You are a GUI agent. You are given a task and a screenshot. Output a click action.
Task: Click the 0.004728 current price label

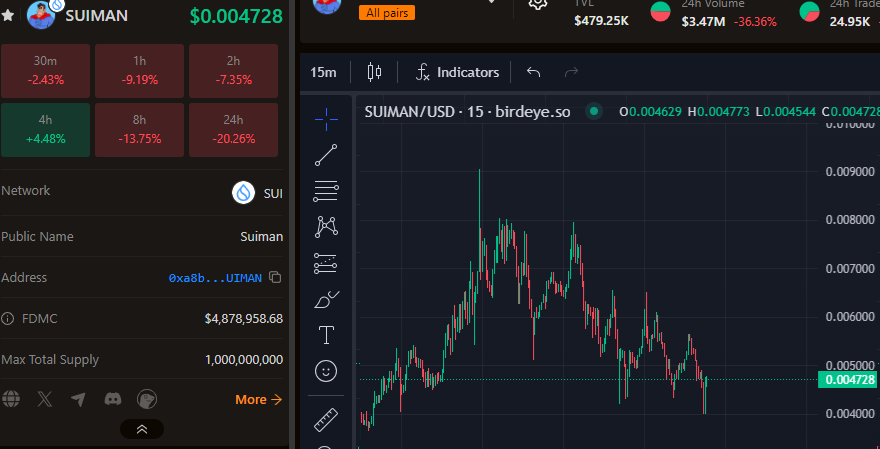849,380
